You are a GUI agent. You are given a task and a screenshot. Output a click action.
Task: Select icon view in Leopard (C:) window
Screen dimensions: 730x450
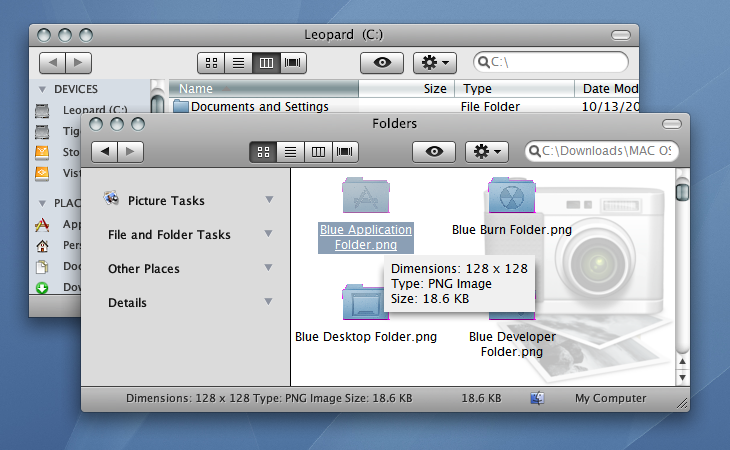coord(211,63)
